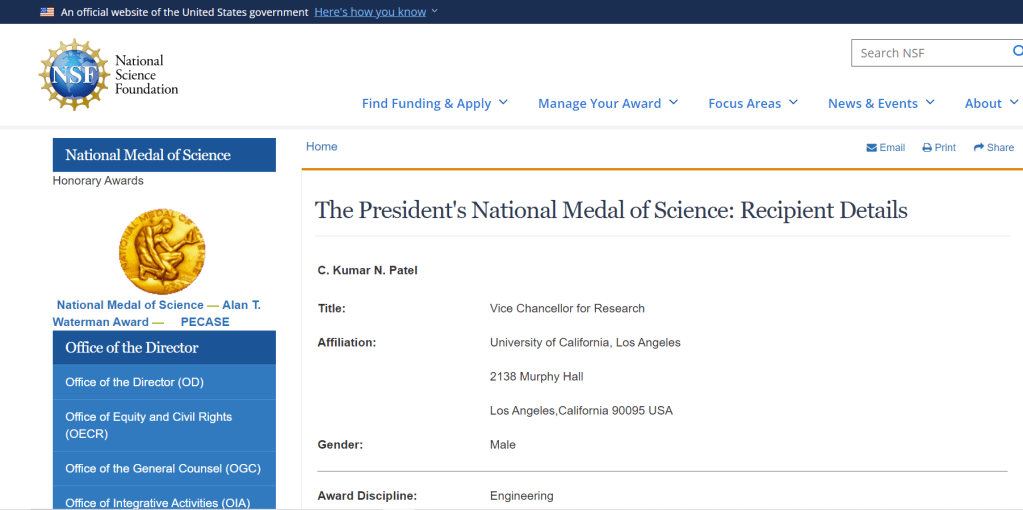The image size is (1023, 510).
Task: Click the Email envelope icon
Action: (872, 148)
